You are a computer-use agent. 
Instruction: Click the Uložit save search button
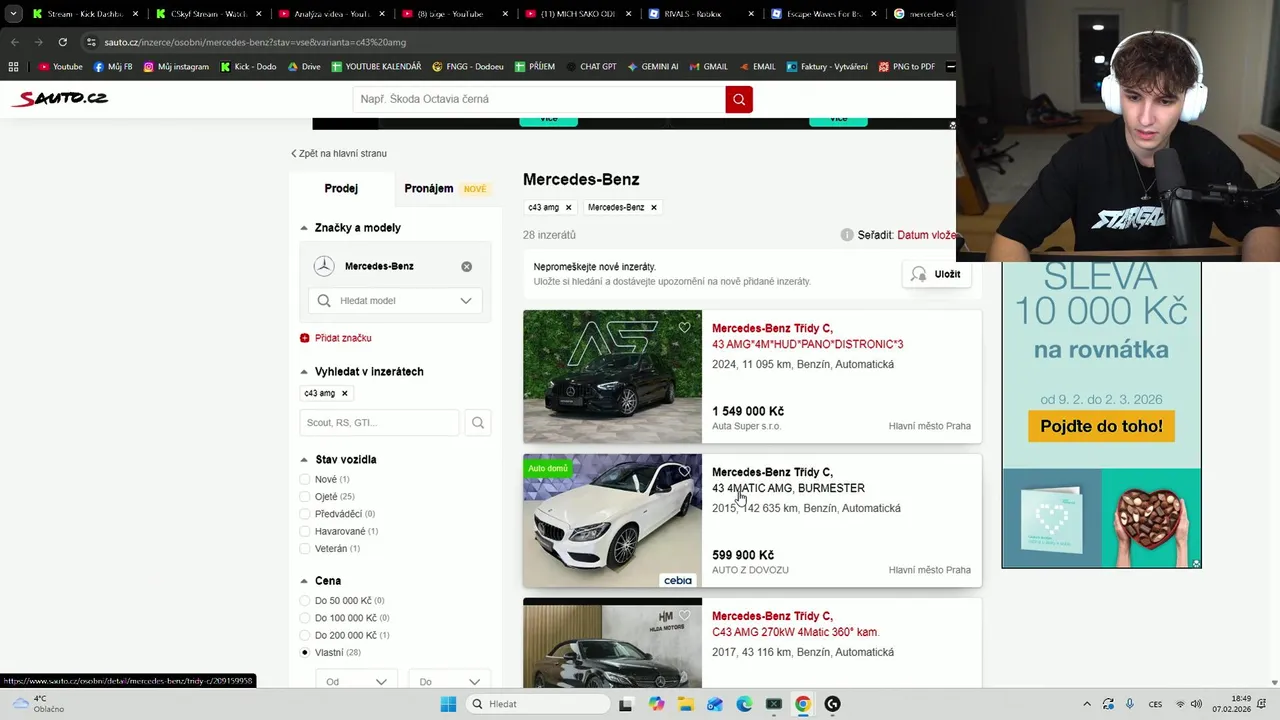pyautogui.click(x=937, y=274)
